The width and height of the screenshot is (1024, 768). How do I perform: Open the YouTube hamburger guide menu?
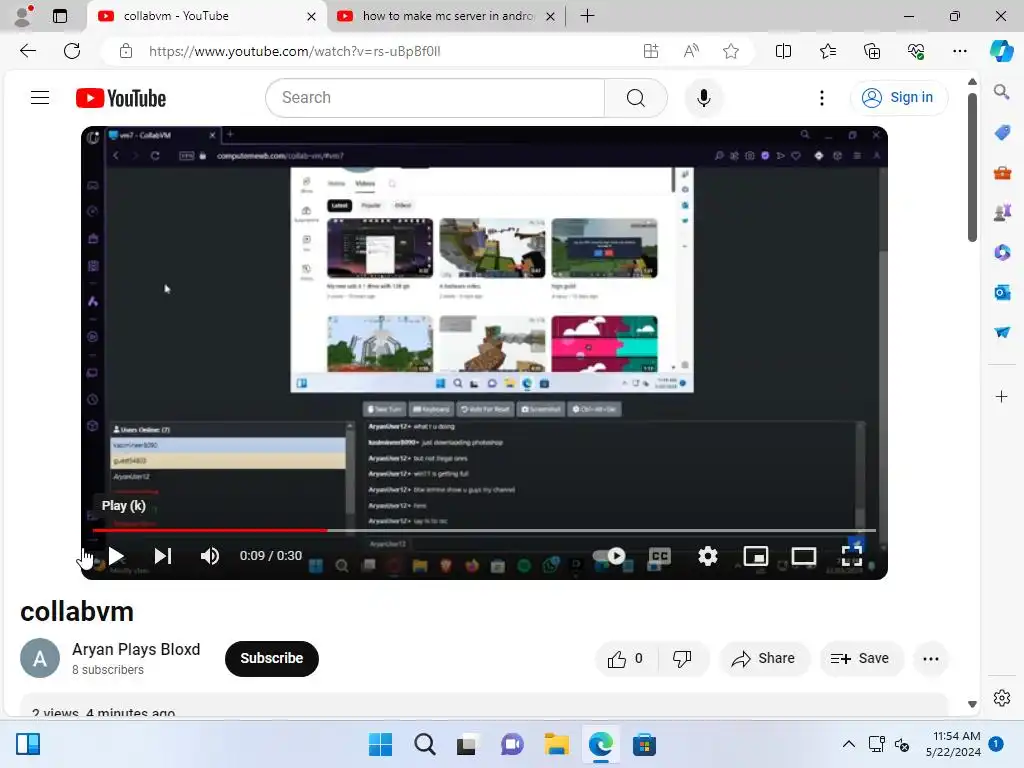click(40, 98)
